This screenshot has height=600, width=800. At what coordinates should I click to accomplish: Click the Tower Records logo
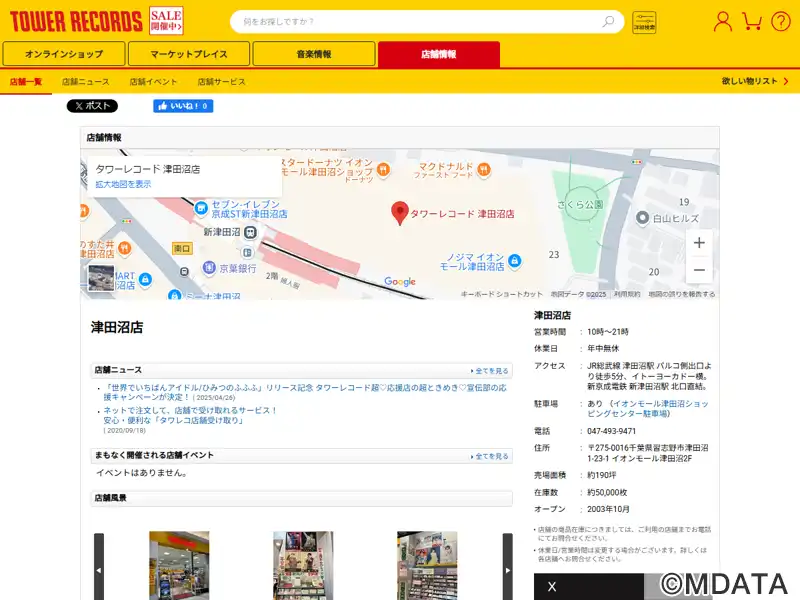pos(76,21)
